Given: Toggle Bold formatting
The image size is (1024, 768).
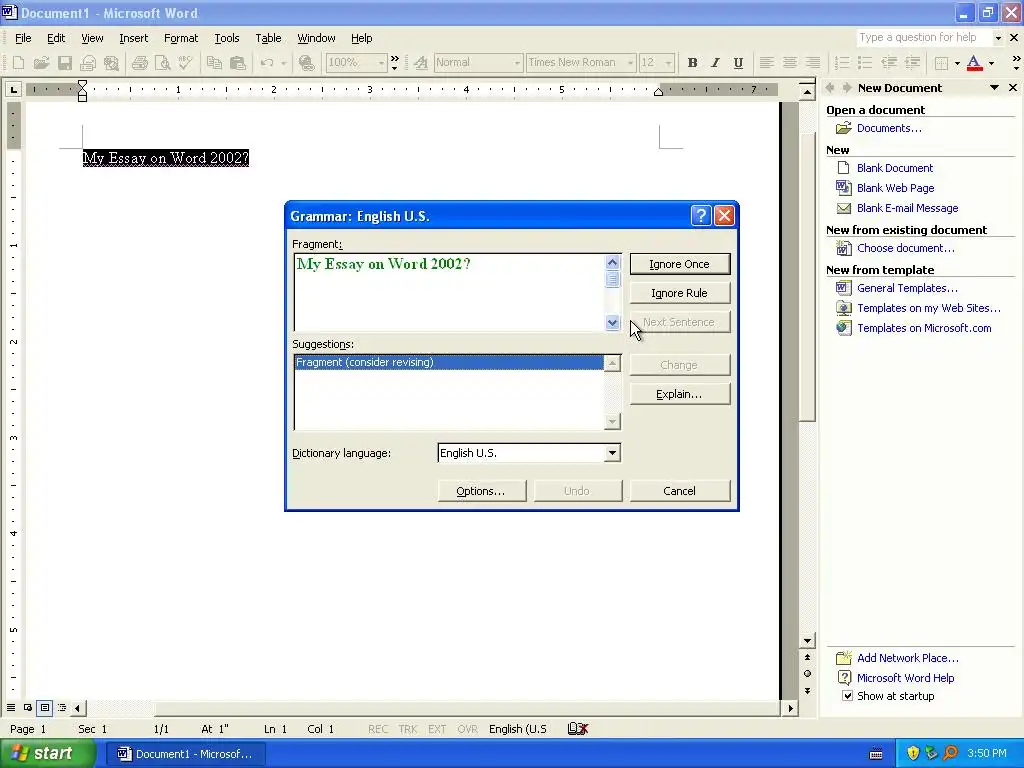Looking at the screenshot, I should coord(692,63).
